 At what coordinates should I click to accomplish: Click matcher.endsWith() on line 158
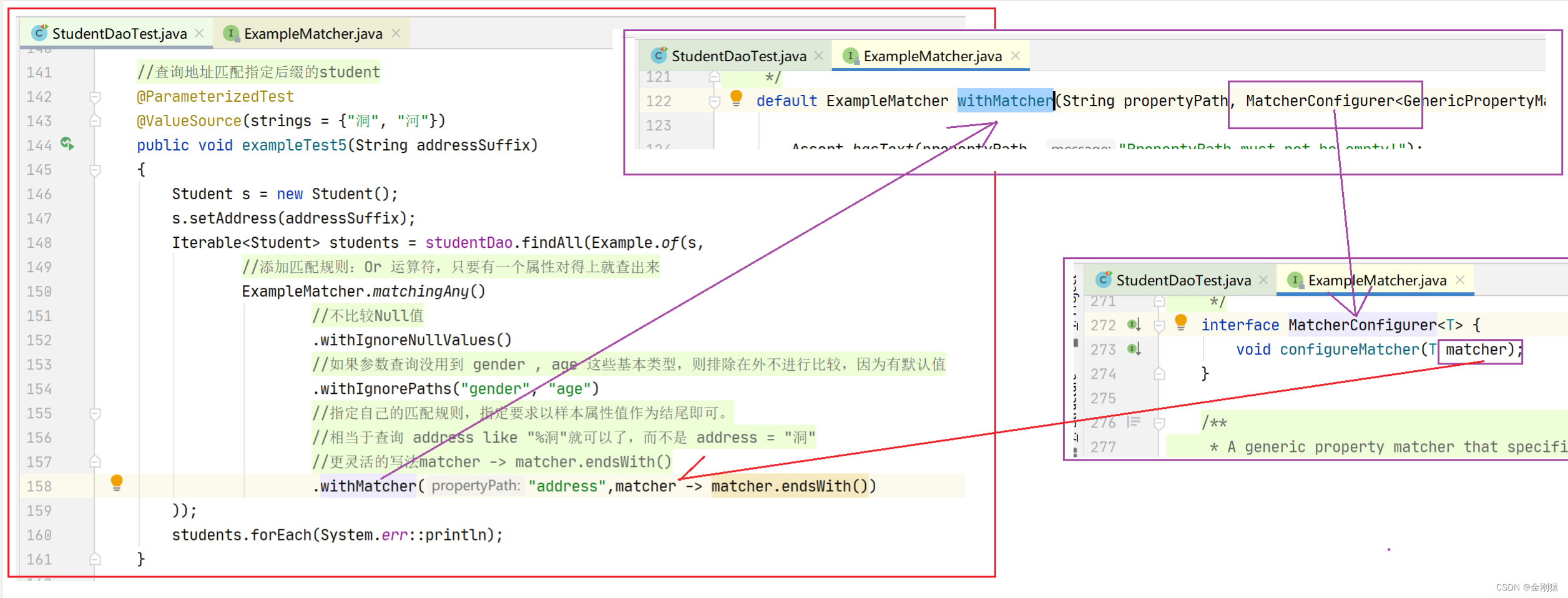point(789,486)
